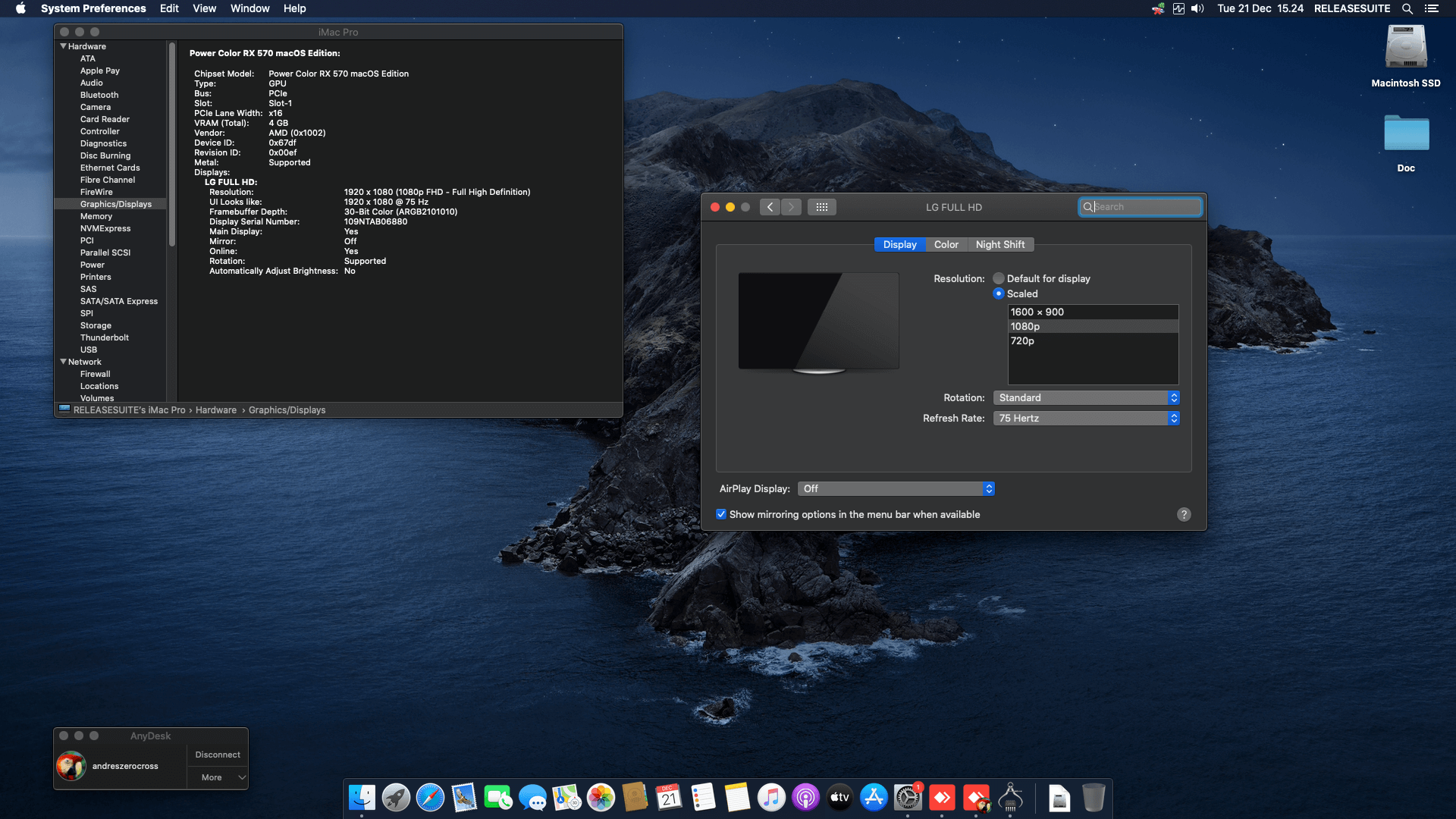Collapse the Hardware tree section

point(63,46)
